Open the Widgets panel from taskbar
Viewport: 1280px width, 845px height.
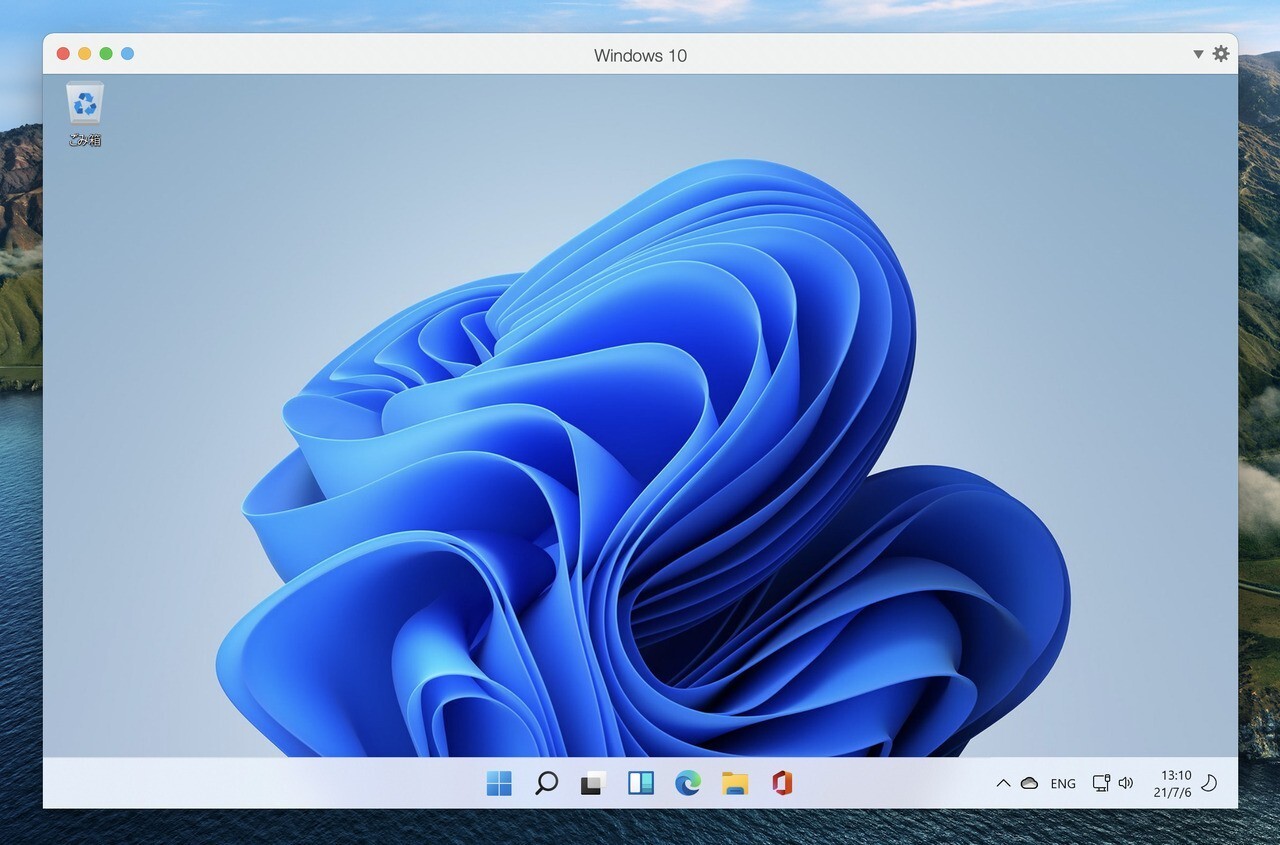[x=641, y=783]
